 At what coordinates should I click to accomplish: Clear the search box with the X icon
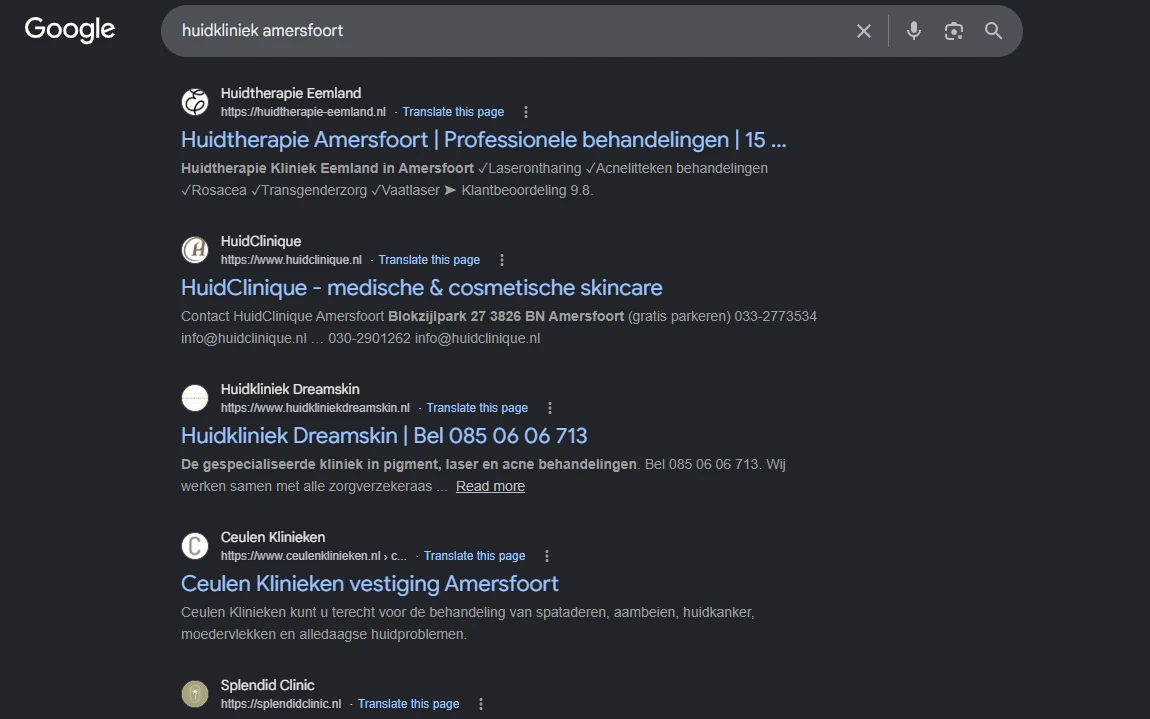[x=864, y=31]
